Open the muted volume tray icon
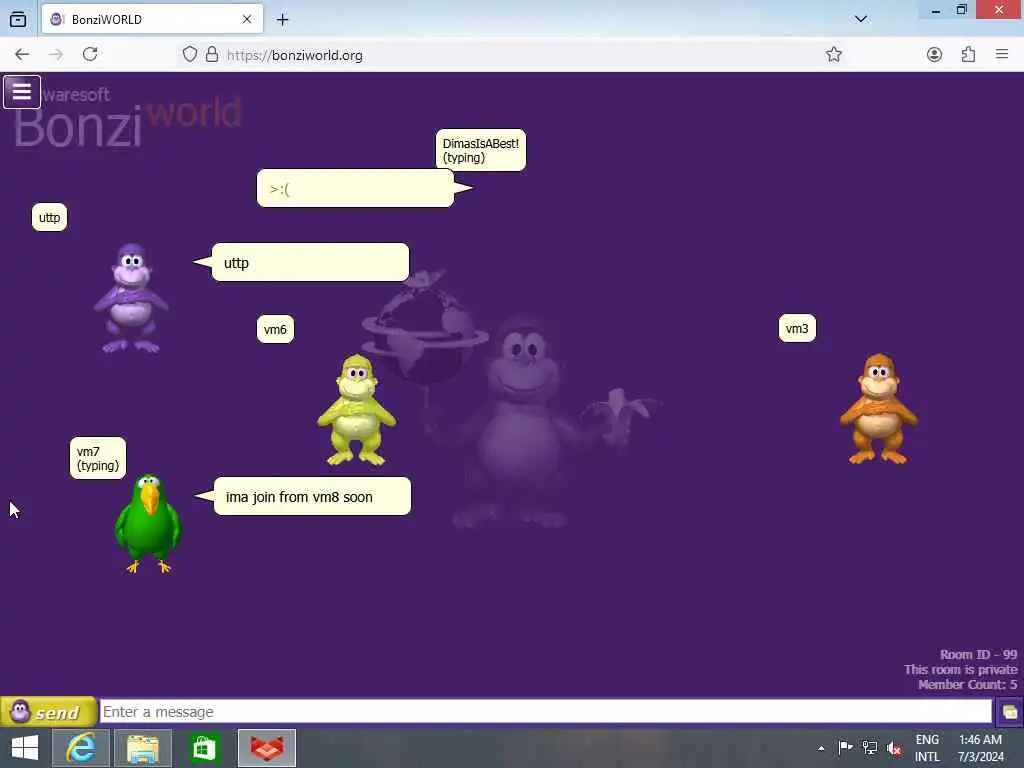1024x768 pixels. pos(894,748)
